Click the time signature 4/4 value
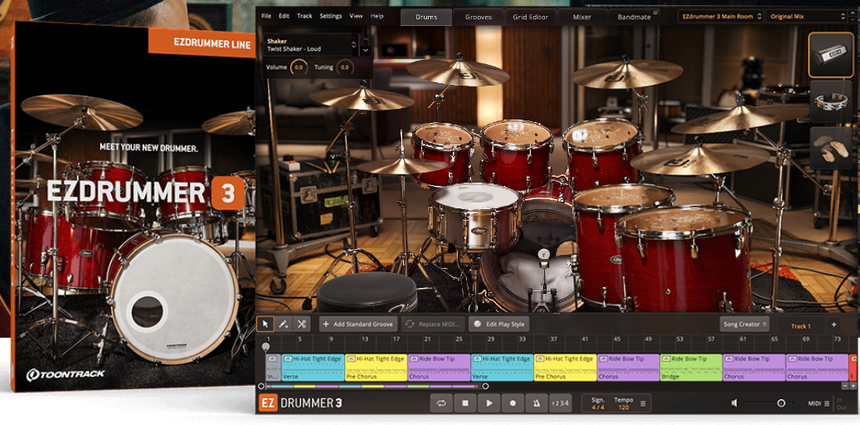This screenshot has width=860, height=425. tap(596, 407)
